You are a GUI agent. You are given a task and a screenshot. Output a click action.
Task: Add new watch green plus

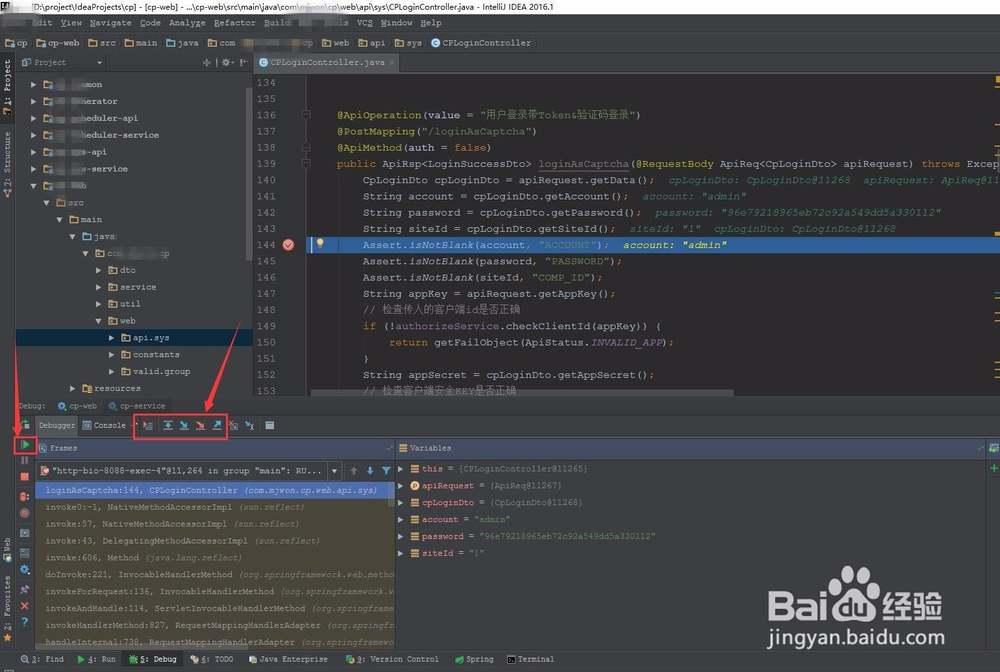[x=994, y=469]
